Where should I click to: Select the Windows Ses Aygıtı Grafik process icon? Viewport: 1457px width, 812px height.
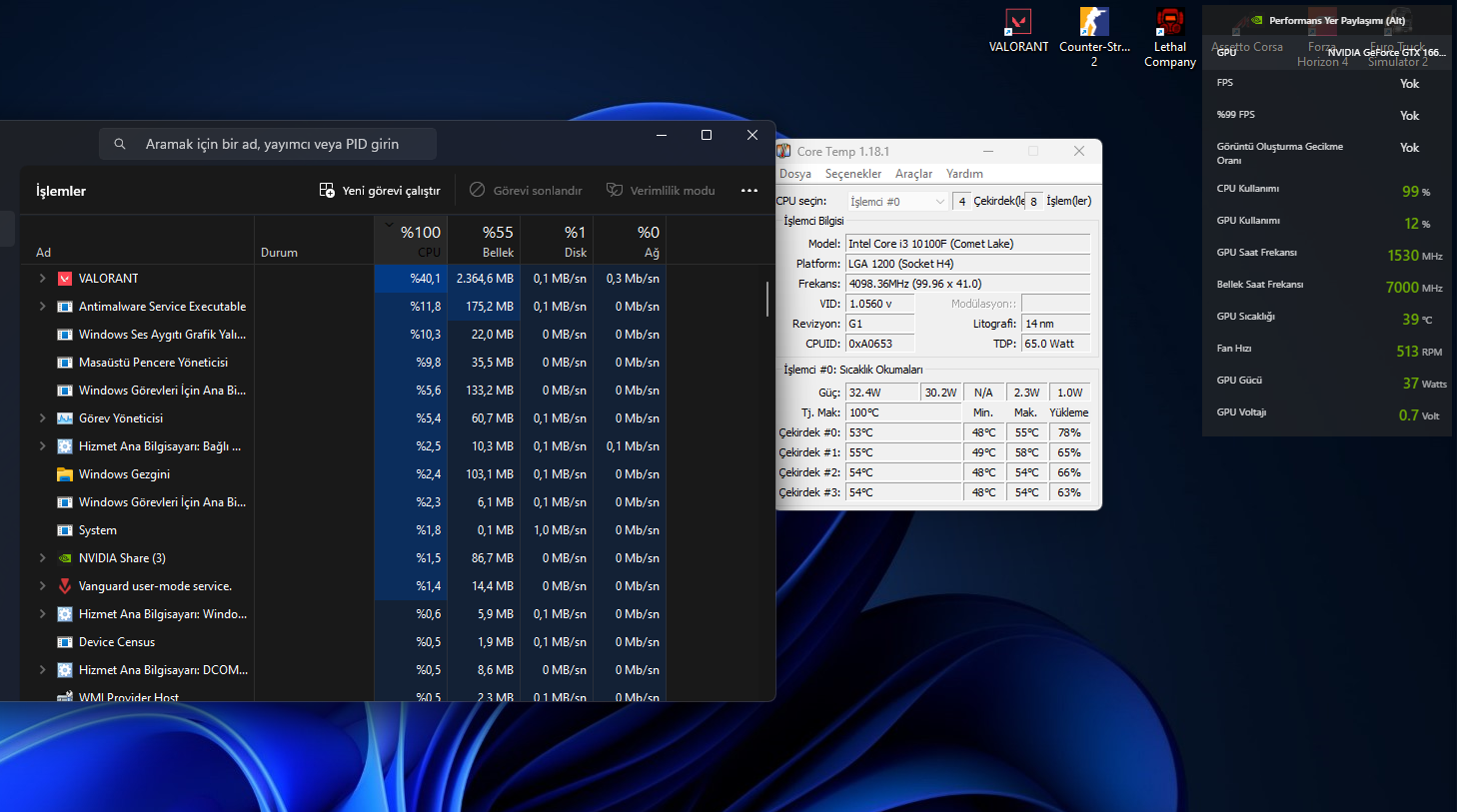point(65,335)
